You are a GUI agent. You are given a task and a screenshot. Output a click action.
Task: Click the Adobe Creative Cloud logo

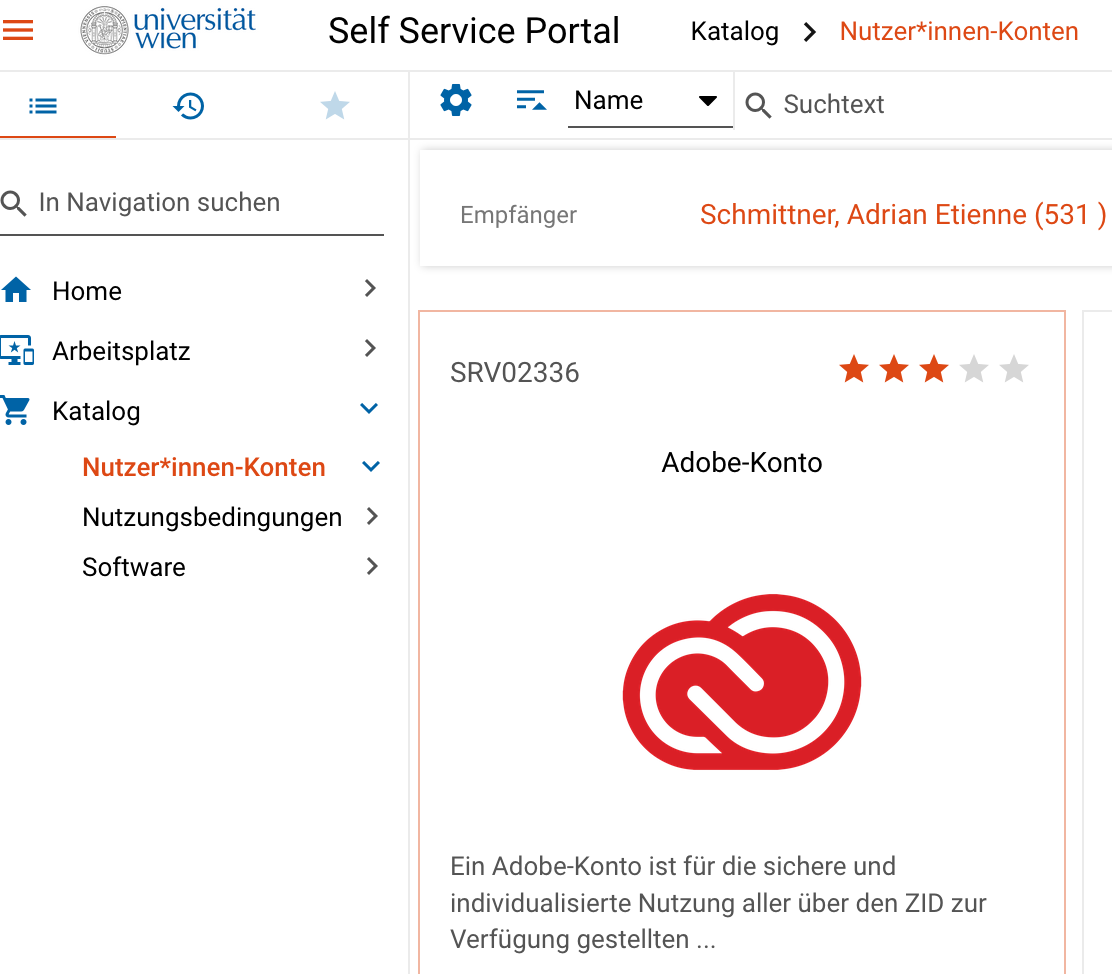742,682
